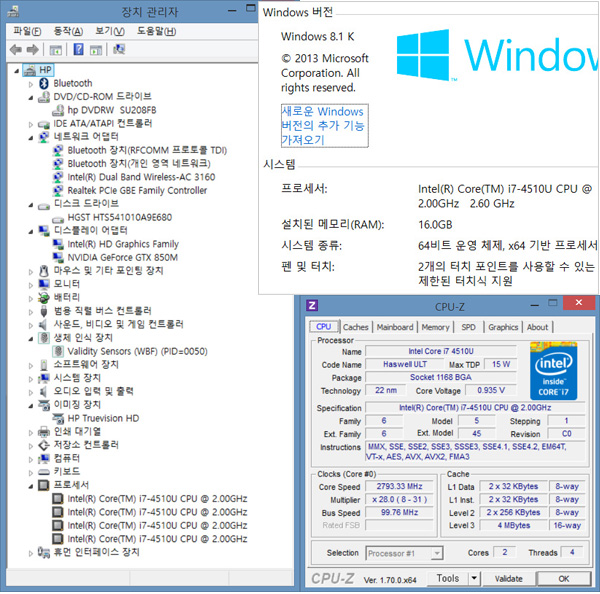Select the hp DVDRW SU208FB drive icon

pos(58,111)
